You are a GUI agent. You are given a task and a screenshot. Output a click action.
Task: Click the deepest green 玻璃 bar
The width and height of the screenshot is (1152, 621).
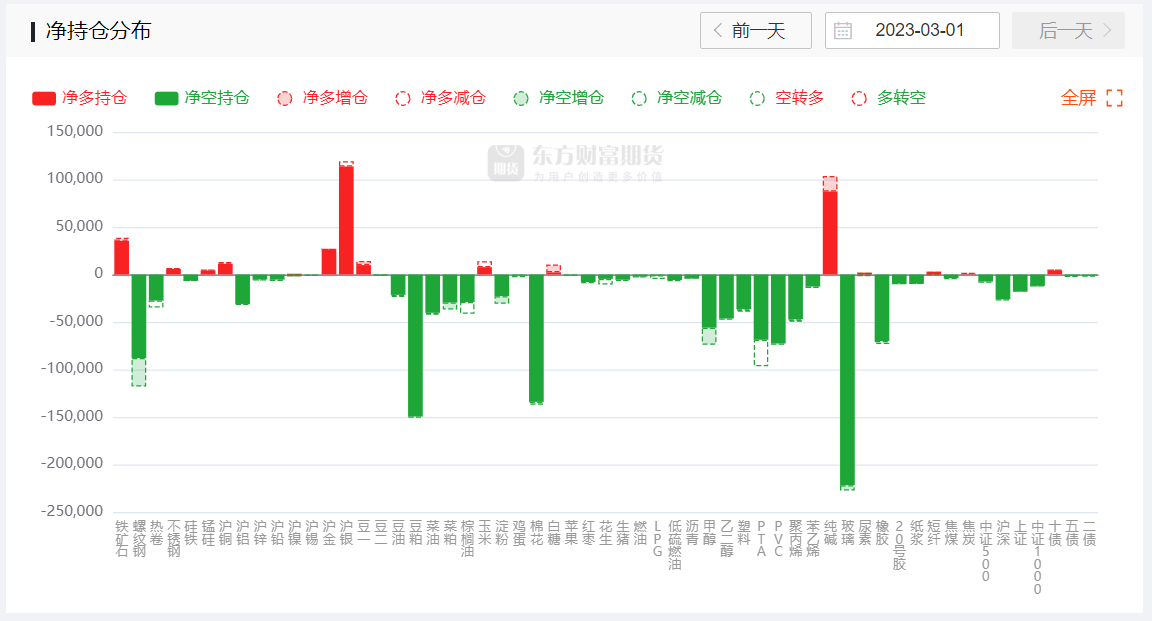tap(847, 380)
